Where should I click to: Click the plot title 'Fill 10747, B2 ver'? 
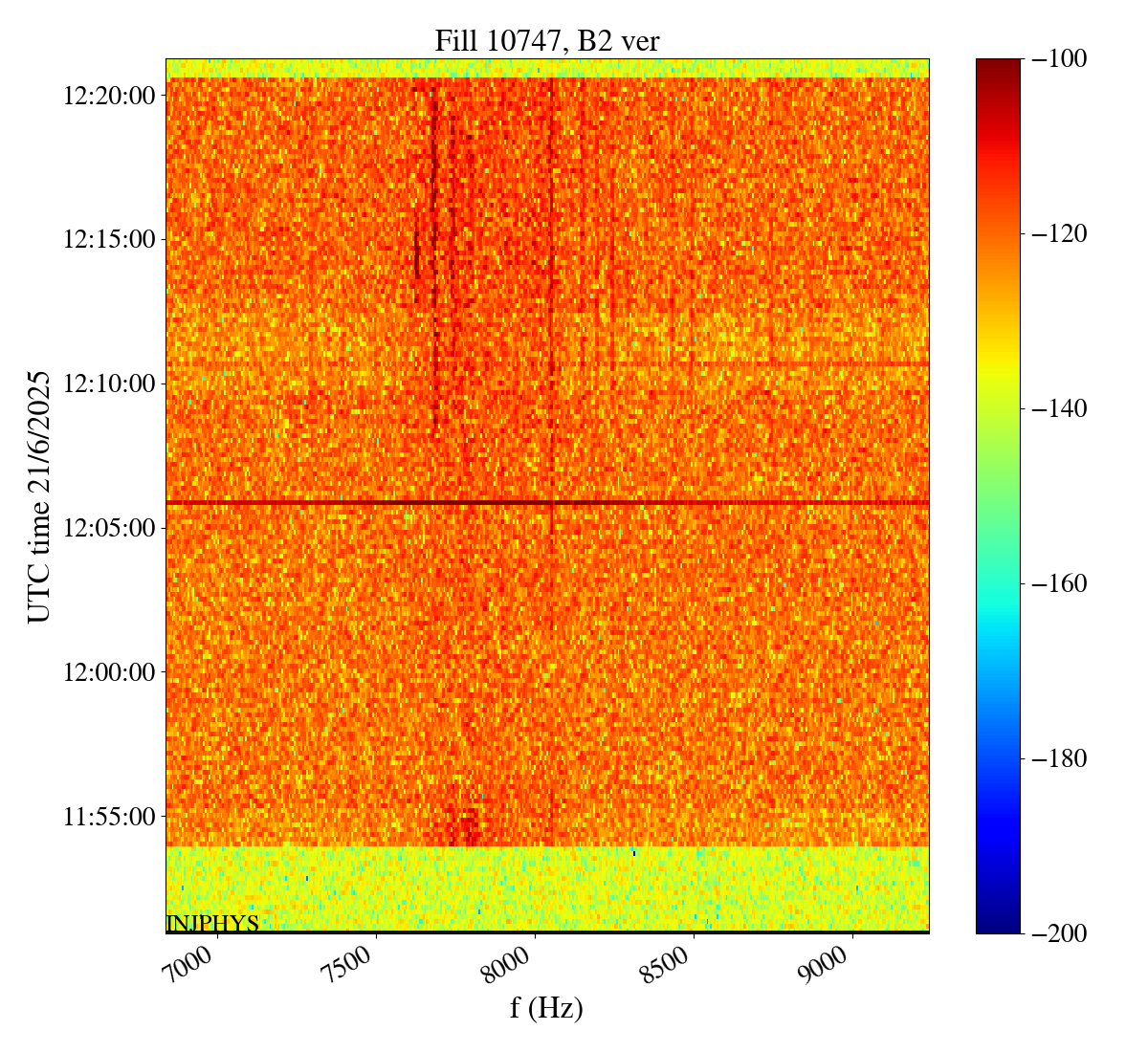(546, 40)
